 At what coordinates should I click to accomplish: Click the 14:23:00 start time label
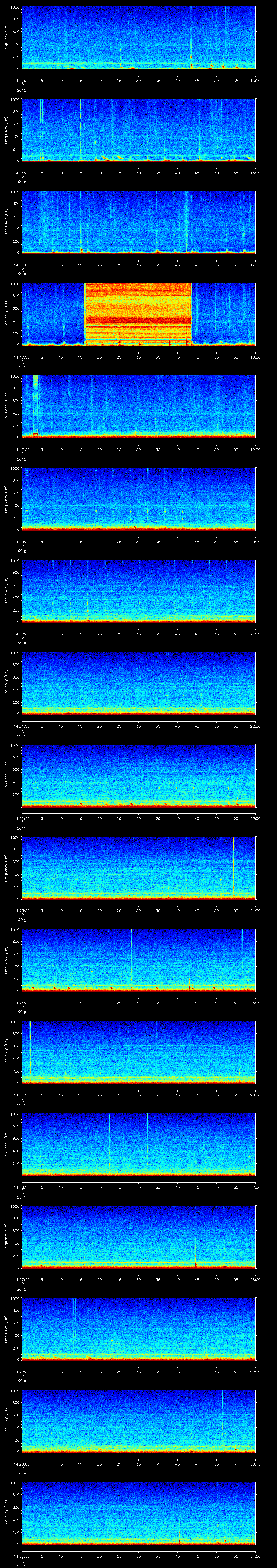[21, 910]
